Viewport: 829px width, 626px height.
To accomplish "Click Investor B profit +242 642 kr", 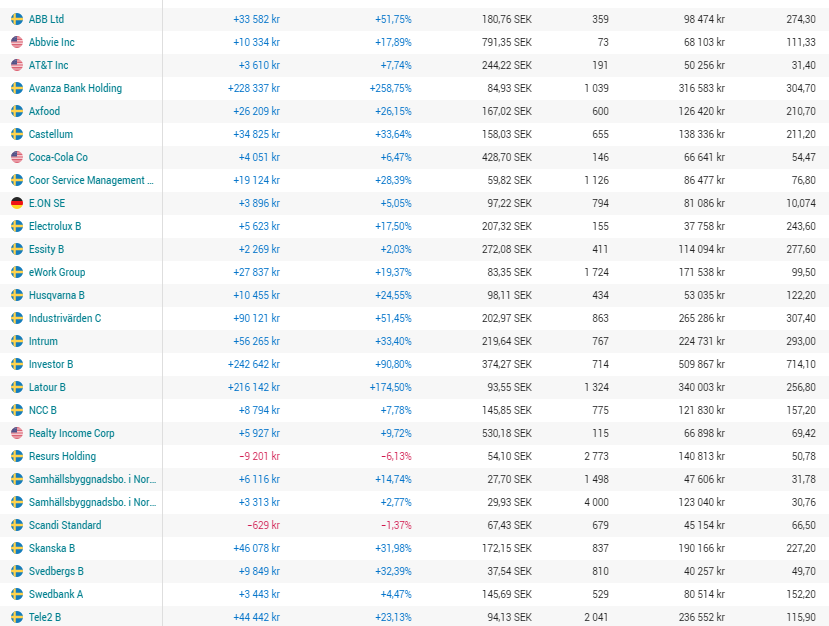I will pyautogui.click(x=254, y=364).
